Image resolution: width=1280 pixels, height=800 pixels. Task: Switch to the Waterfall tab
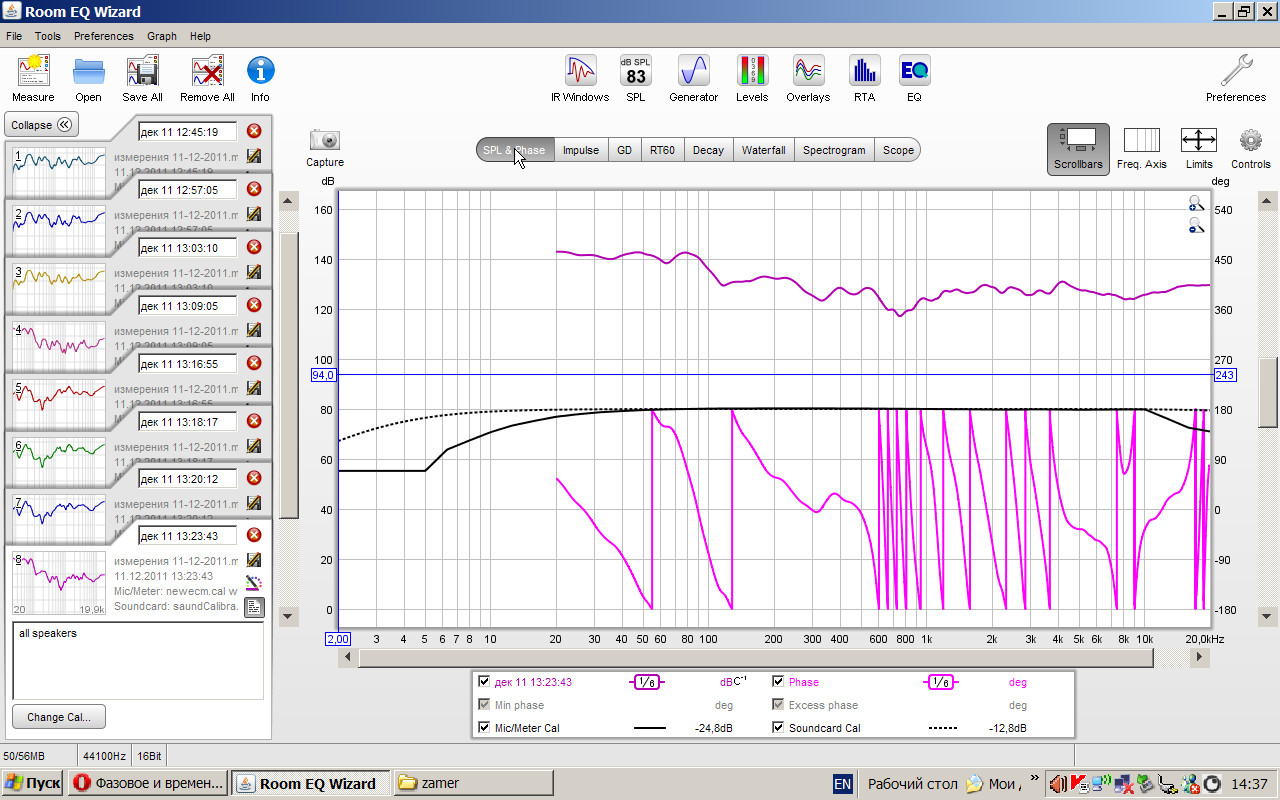(763, 150)
